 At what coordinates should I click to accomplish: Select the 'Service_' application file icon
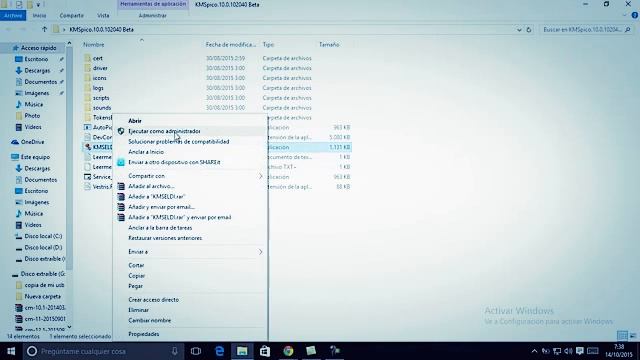87,177
